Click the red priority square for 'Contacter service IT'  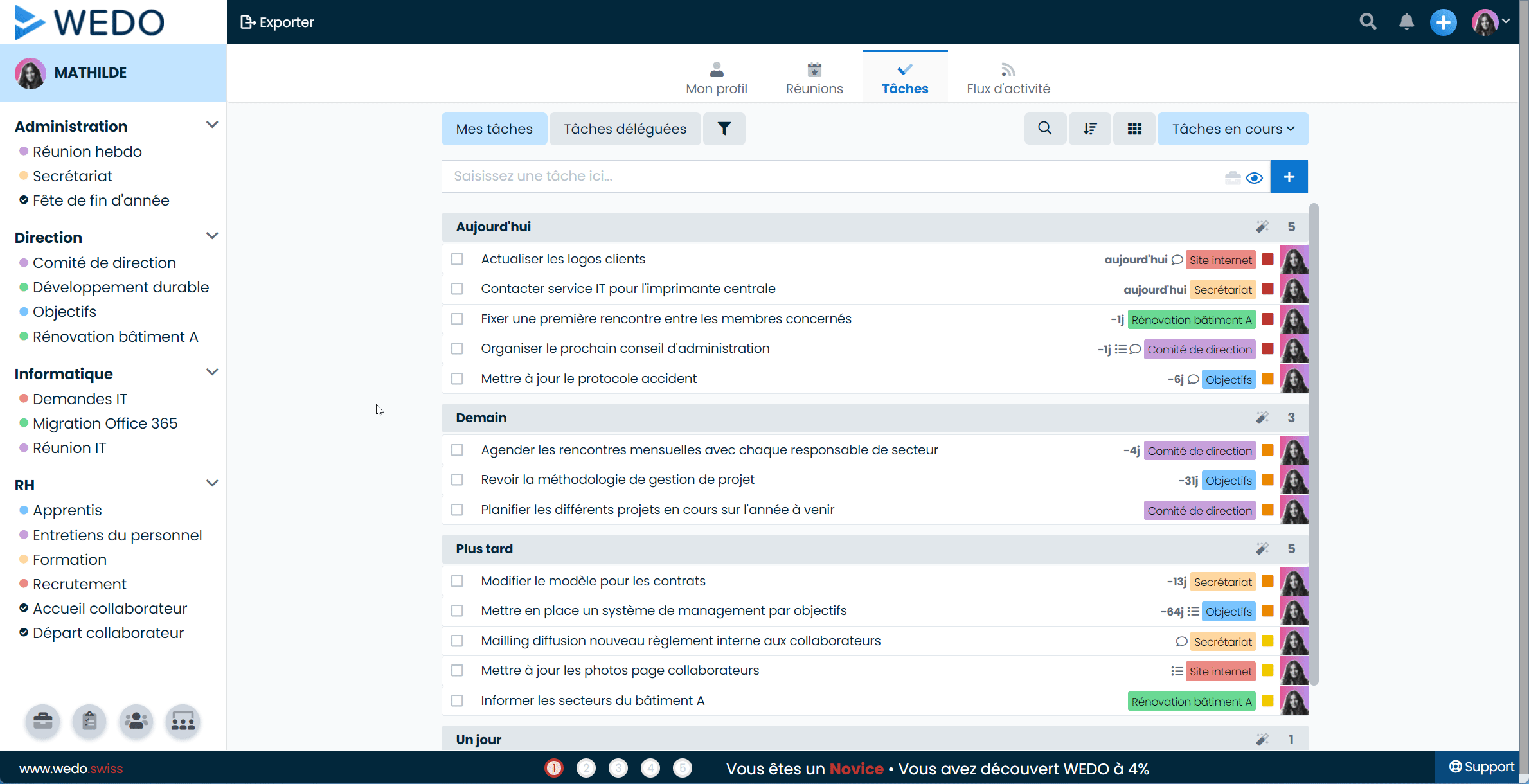1267,289
